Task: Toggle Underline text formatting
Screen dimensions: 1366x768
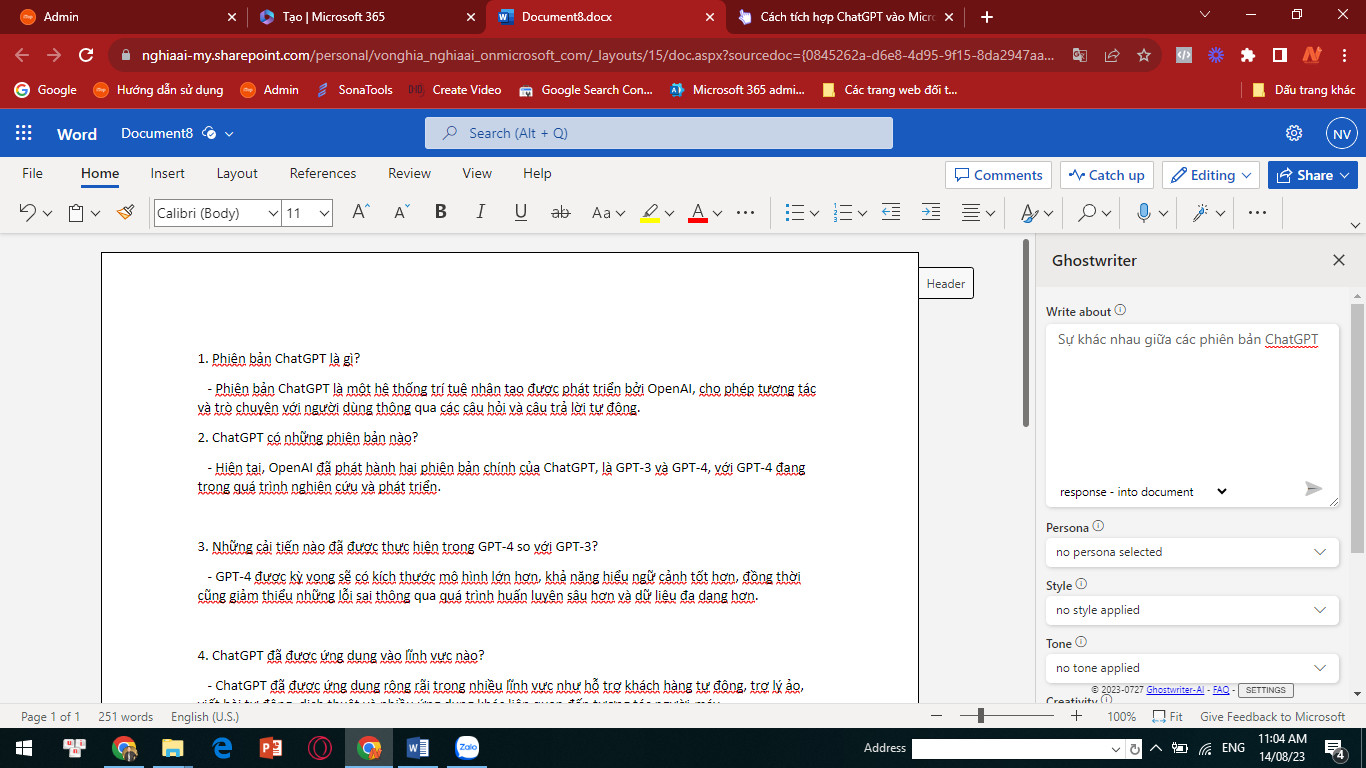Action: tap(520, 213)
